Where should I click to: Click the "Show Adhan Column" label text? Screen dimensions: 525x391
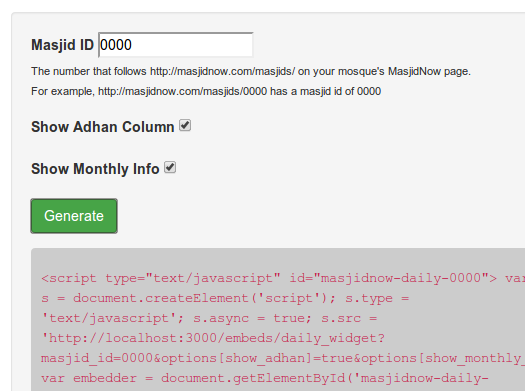pyautogui.click(x=103, y=127)
